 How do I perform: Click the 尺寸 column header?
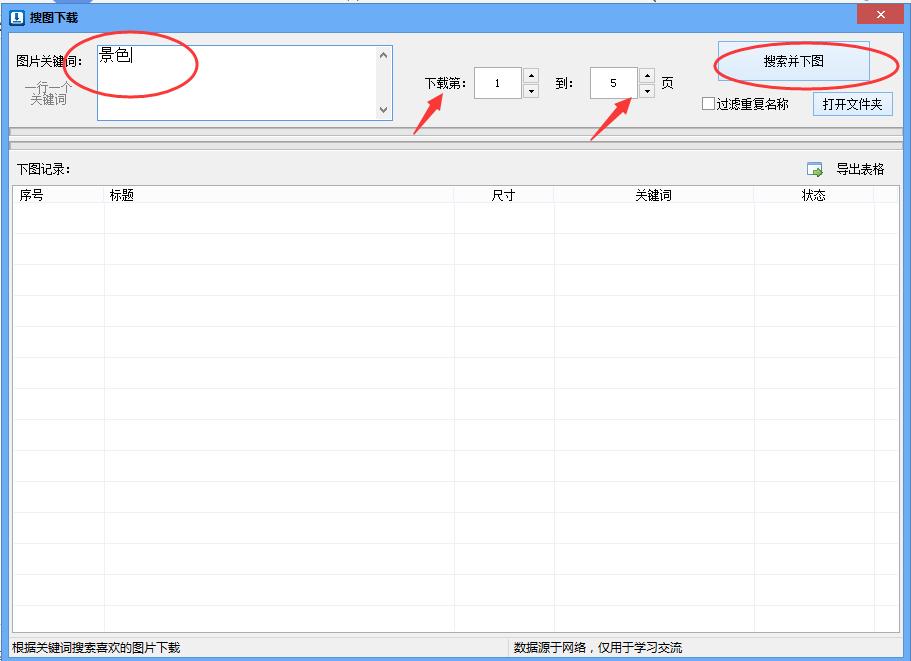point(504,195)
